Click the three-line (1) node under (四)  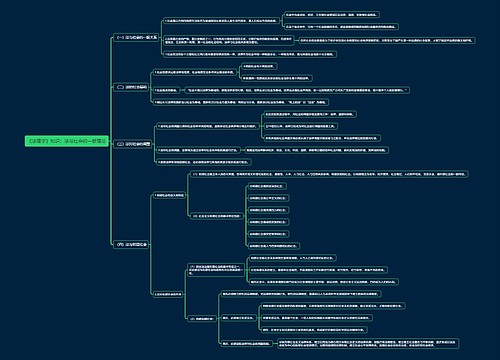(216, 270)
